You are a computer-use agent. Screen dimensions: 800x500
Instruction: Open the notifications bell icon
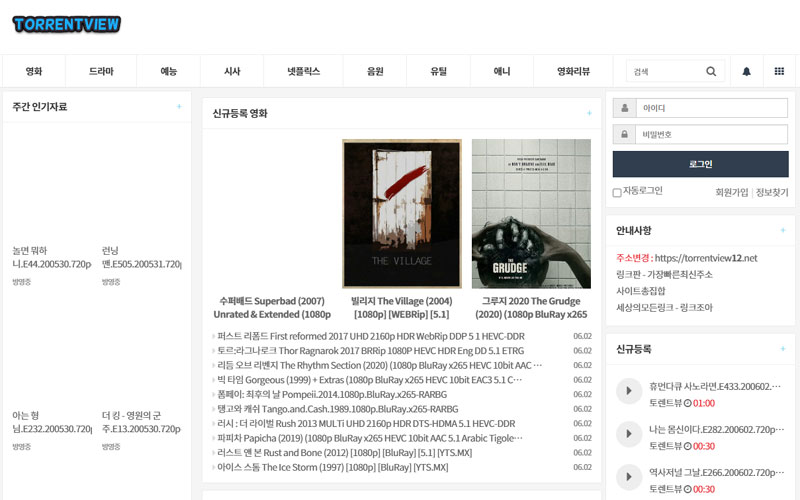[x=746, y=71]
